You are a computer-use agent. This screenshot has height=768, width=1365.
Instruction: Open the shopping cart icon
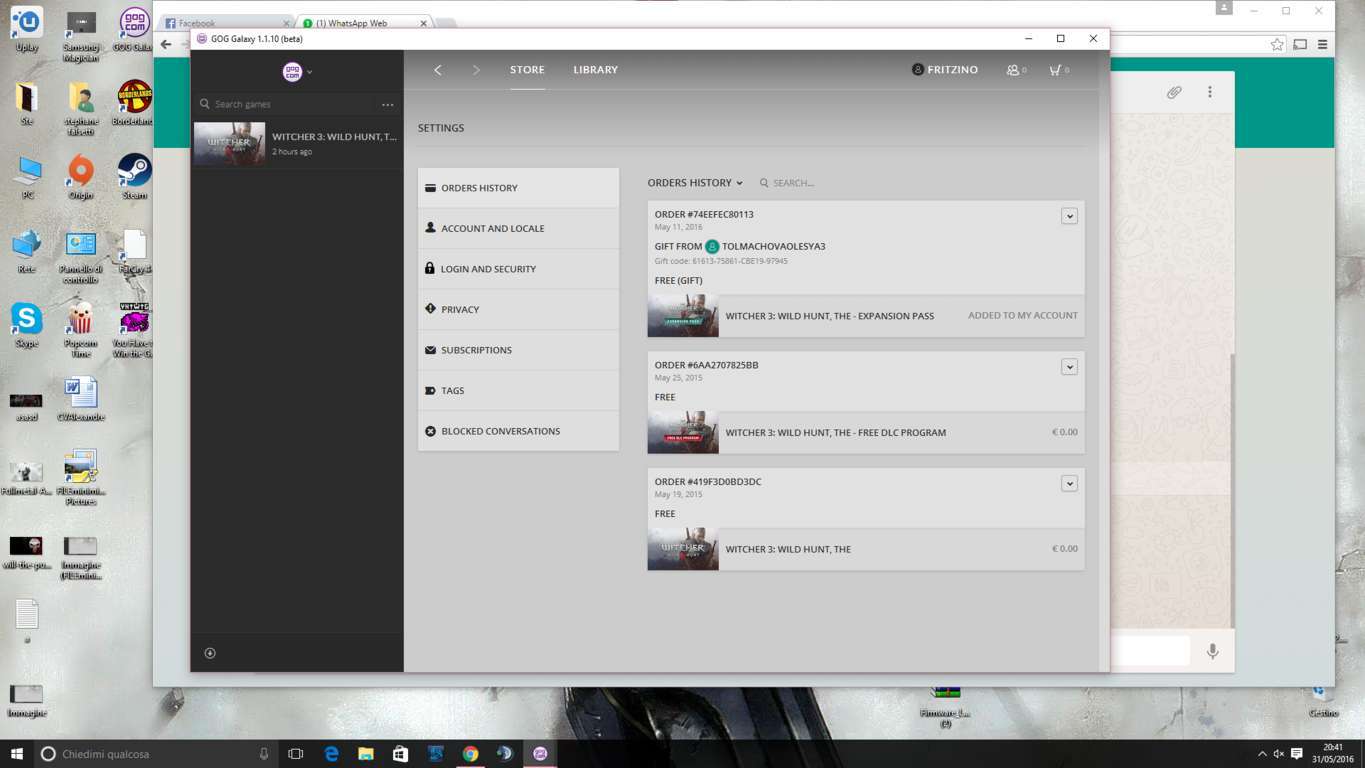point(1059,70)
